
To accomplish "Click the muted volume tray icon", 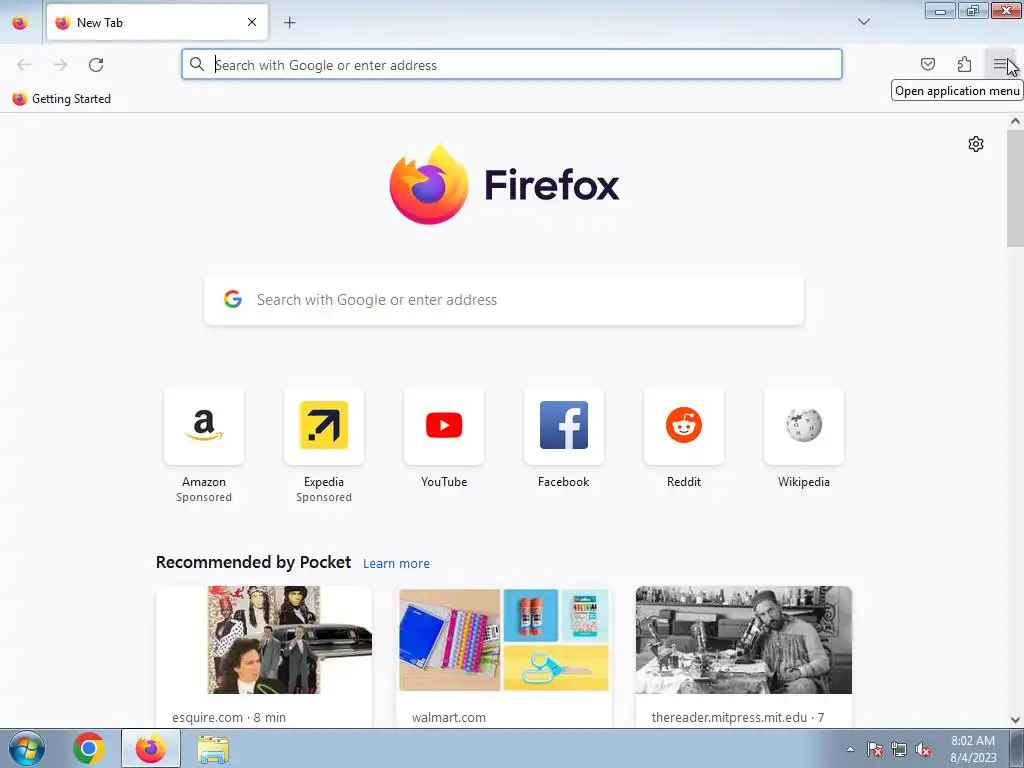I will click(x=923, y=749).
